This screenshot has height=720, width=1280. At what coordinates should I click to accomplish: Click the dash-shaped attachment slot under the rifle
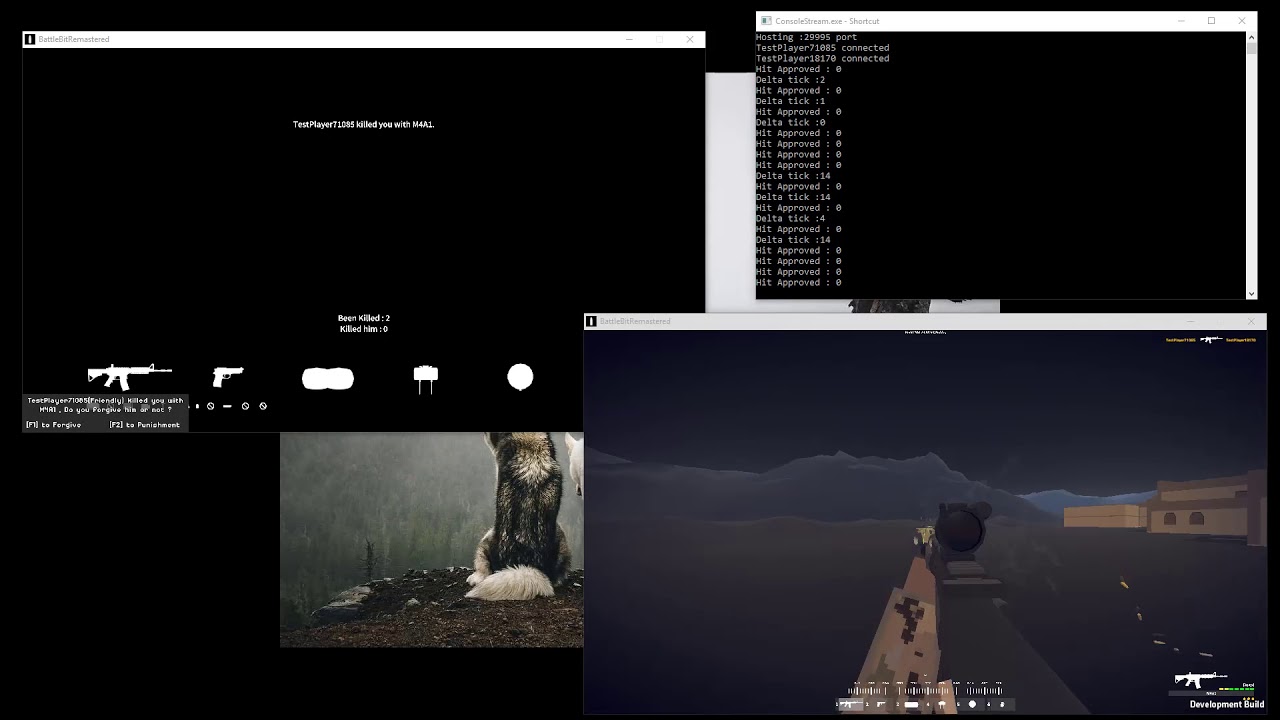click(x=227, y=406)
